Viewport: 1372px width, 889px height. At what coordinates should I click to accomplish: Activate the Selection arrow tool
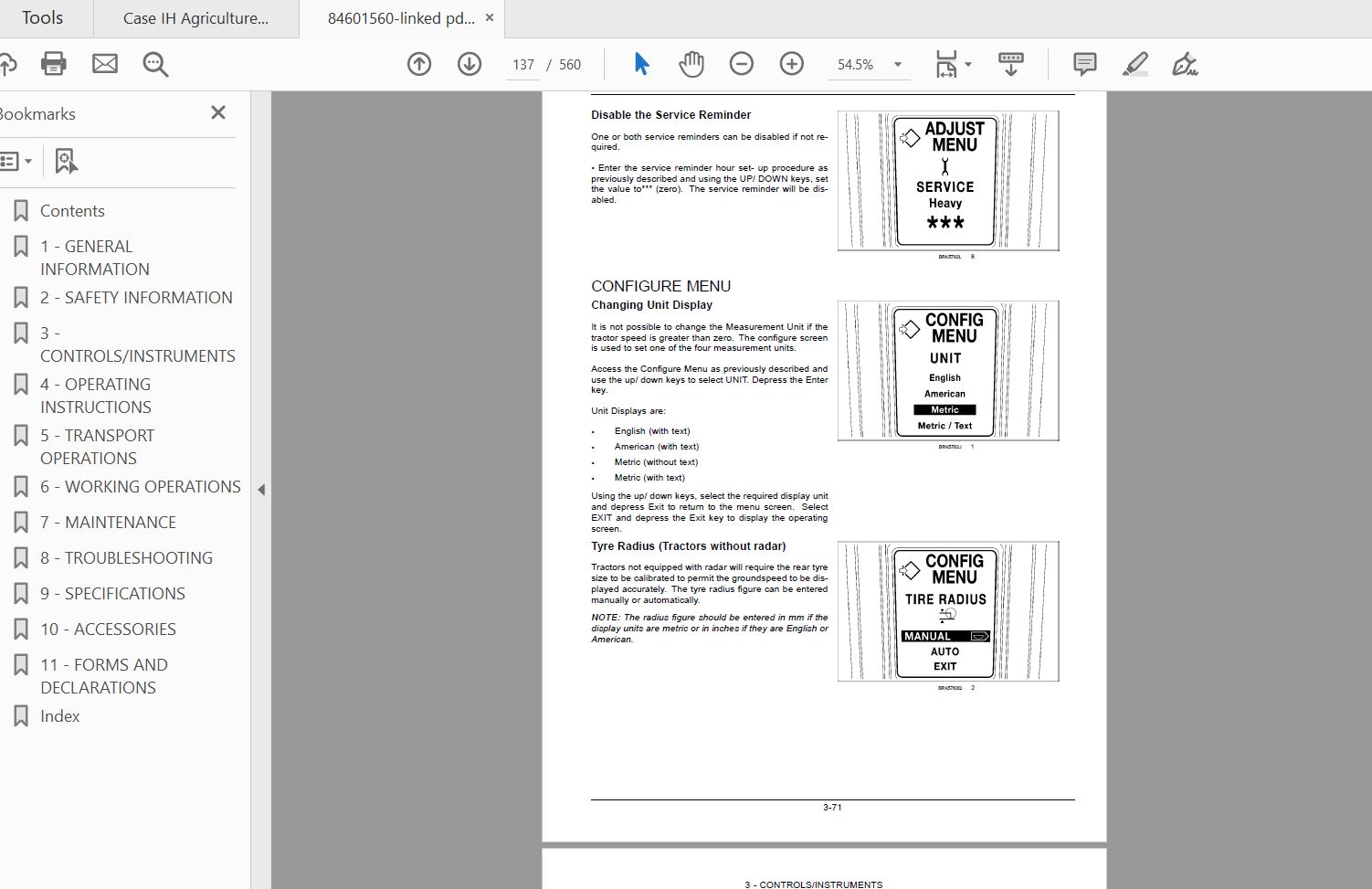pos(641,64)
